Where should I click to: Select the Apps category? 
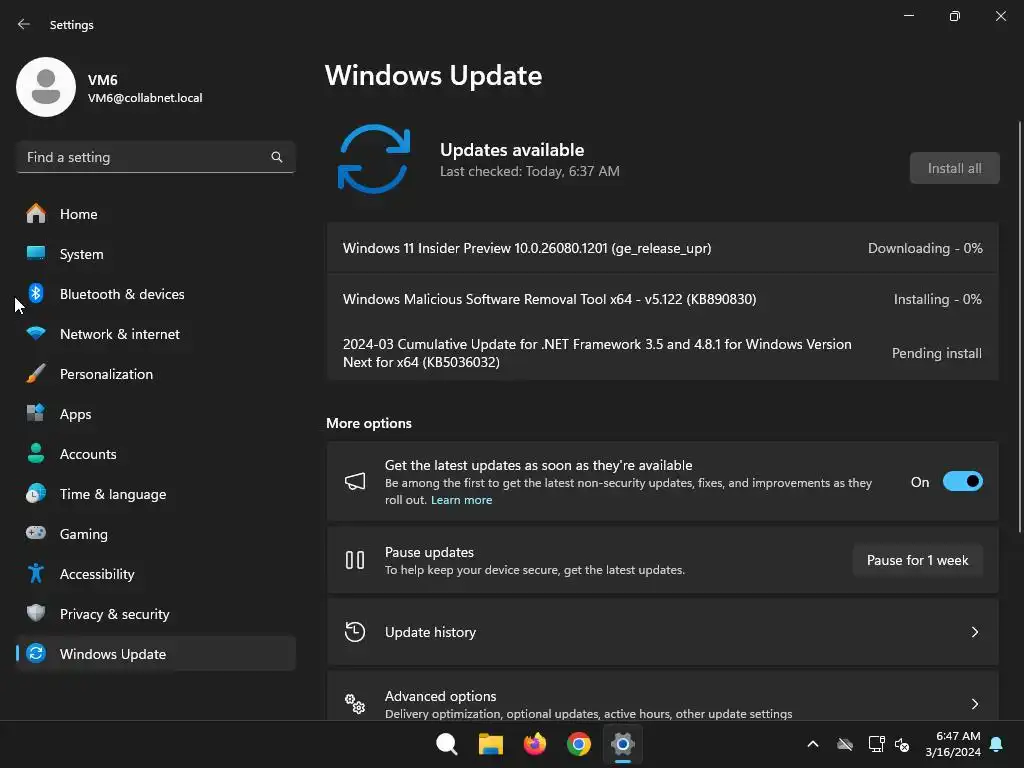coord(76,414)
